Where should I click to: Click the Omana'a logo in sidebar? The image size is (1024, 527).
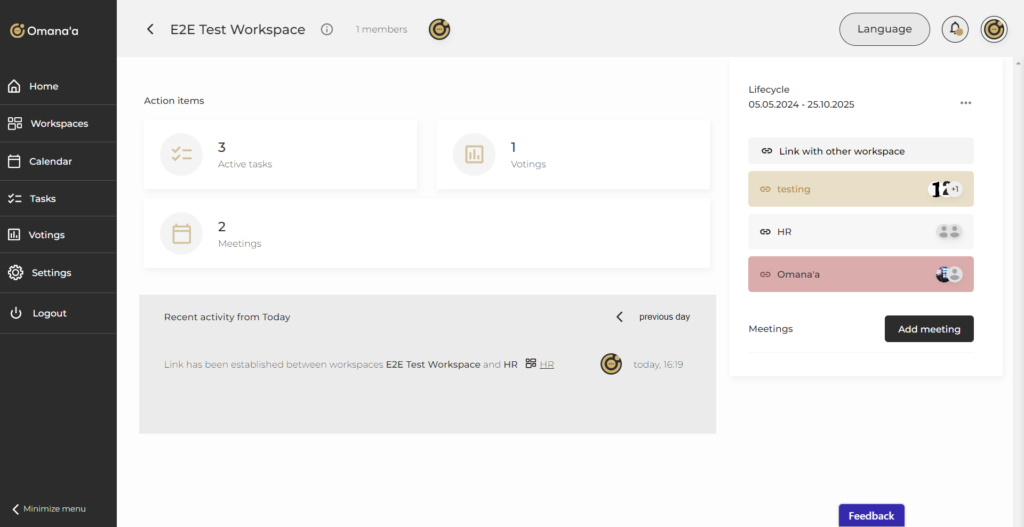click(45, 31)
